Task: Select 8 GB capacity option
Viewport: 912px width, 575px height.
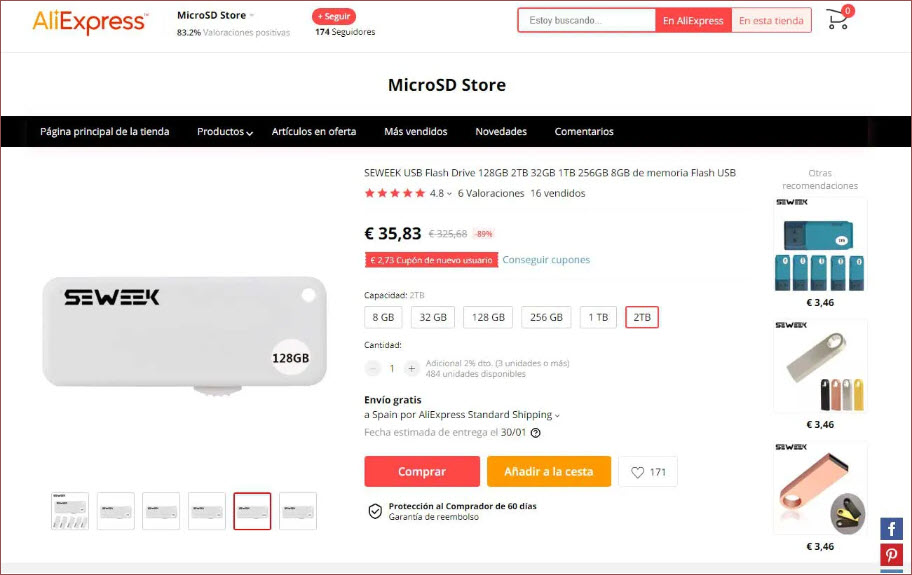Action: (383, 317)
